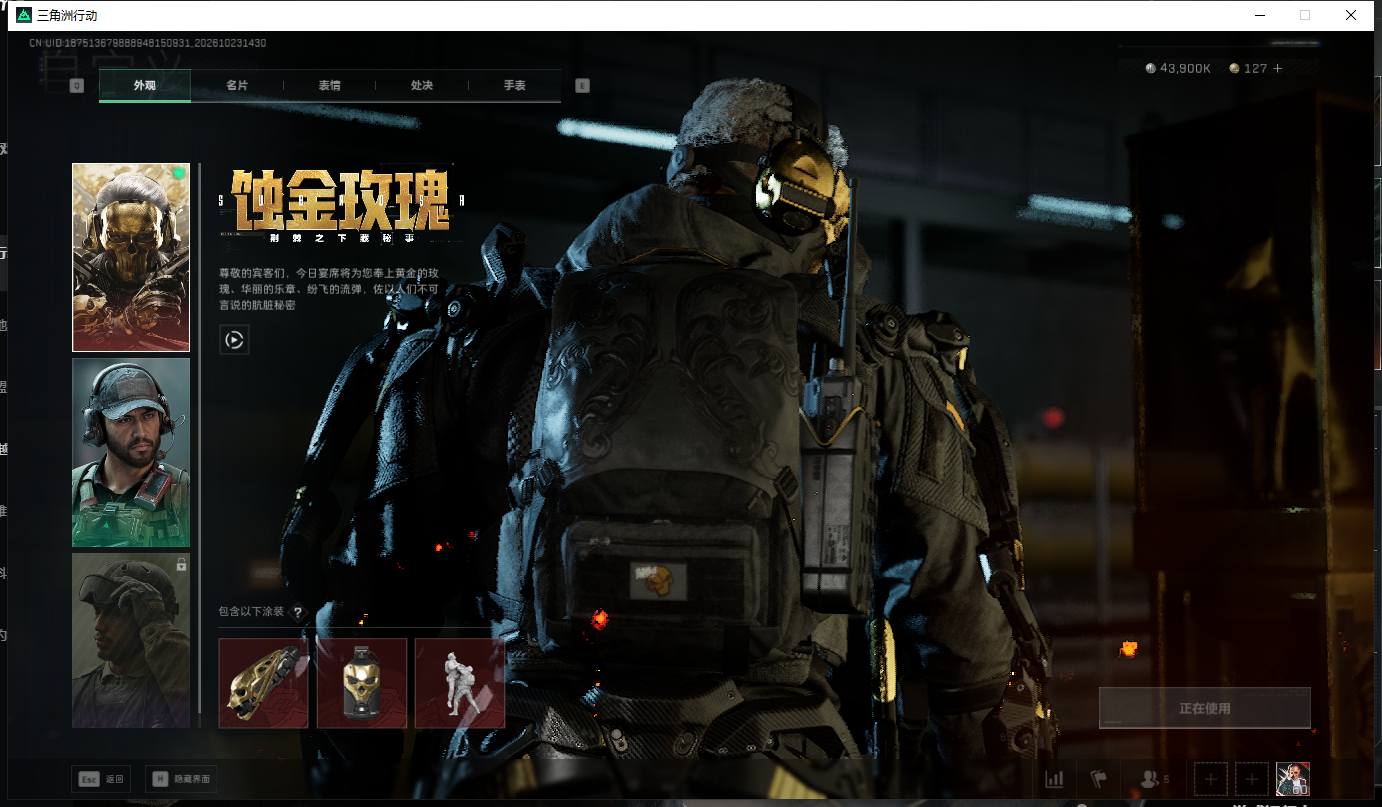Image resolution: width=1382 pixels, height=807 pixels.
Task: Open the 处决 tab
Action: pyautogui.click(x=422, y=86)
